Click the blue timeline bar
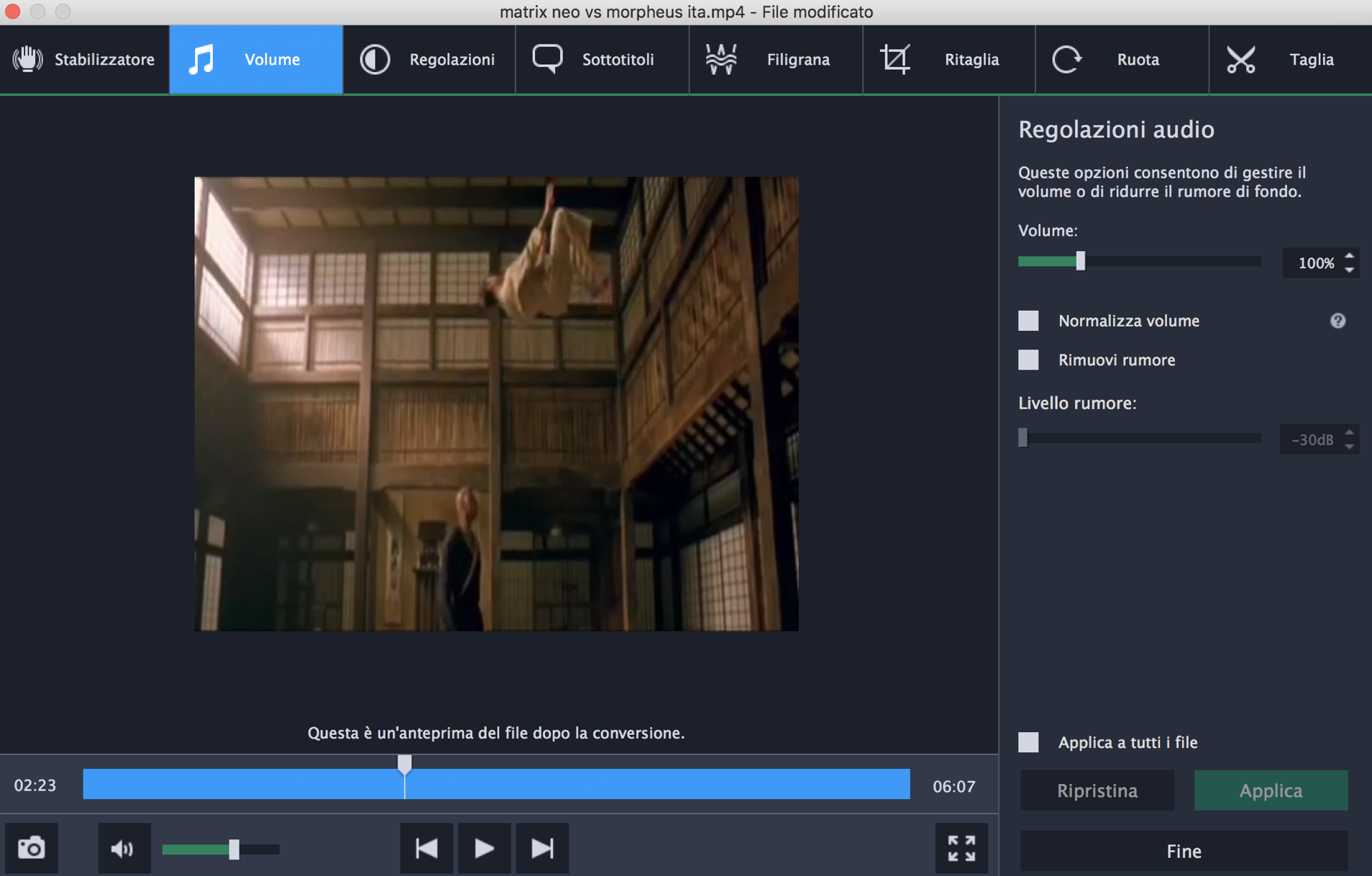The image size is (1372, 876). [496, 784]
